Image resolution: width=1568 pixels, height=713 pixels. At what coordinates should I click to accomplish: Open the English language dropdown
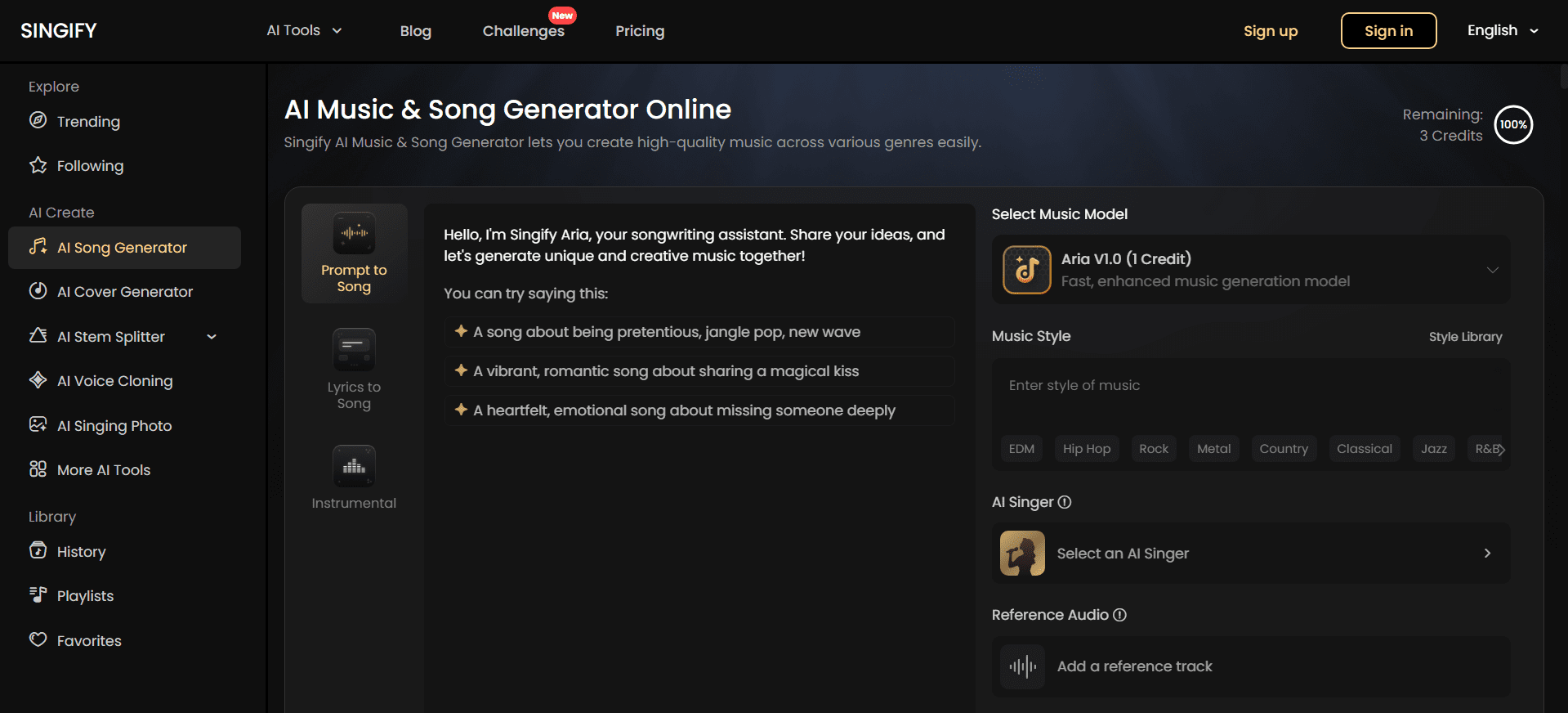click(1503, 30)
